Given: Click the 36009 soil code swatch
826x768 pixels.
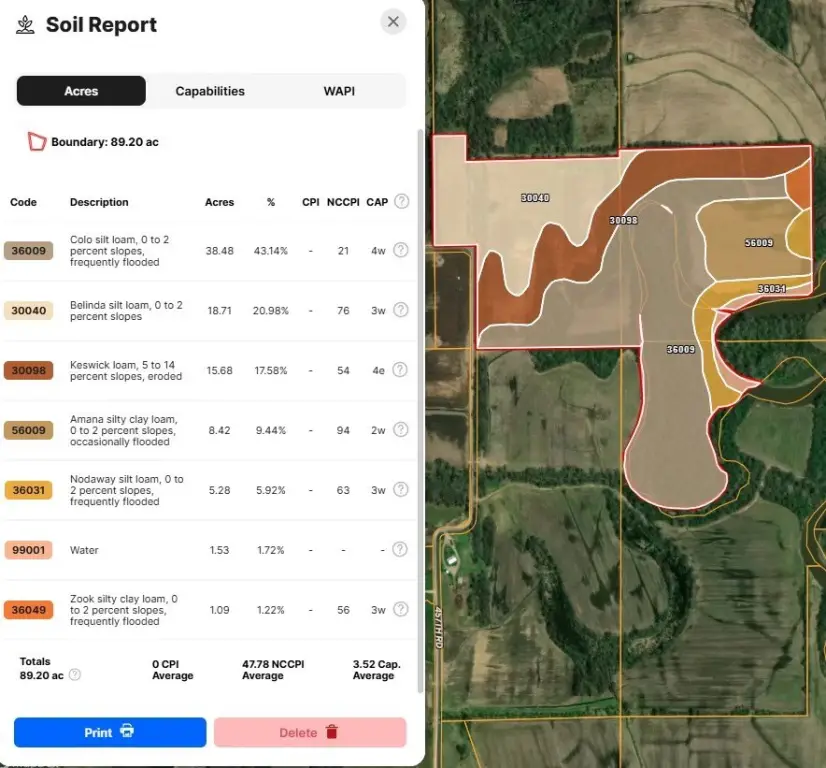Looking at the screenshot, I should coord(29,251).
